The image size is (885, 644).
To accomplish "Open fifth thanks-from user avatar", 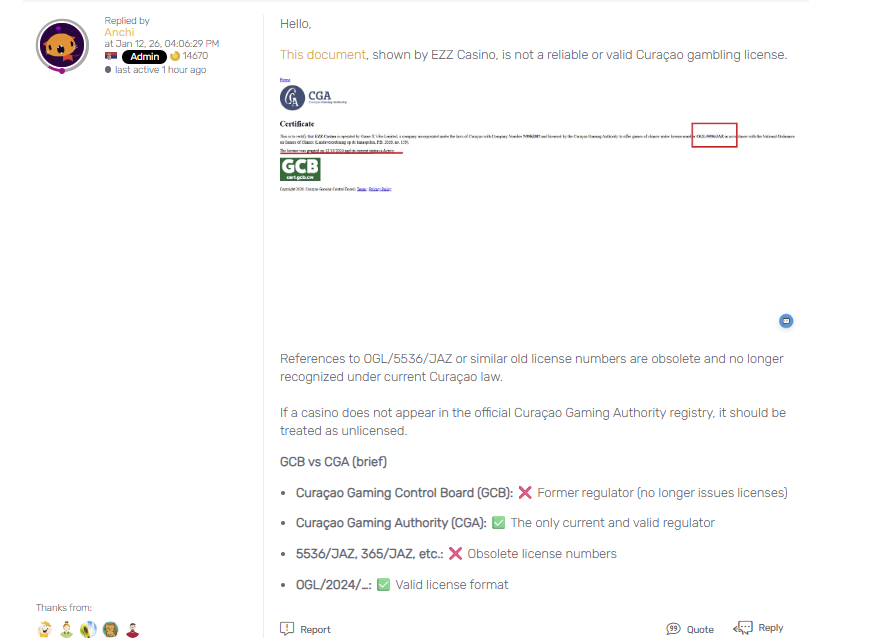I will coord(133,629).
